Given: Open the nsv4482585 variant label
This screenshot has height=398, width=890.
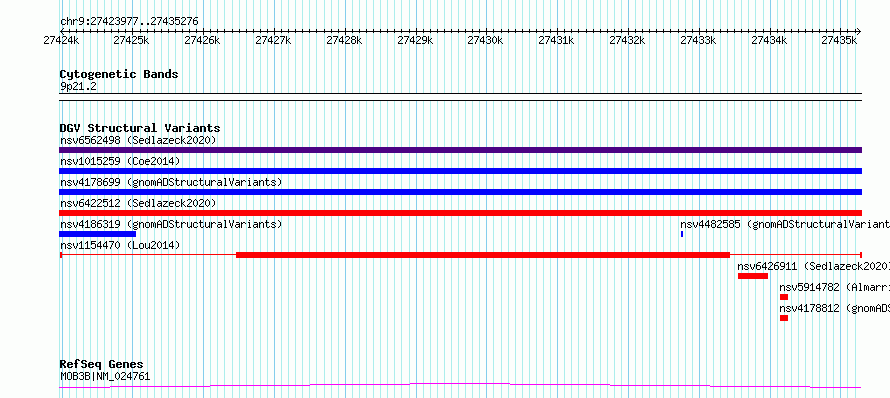Looking at the screenshot, I should 785,224.
